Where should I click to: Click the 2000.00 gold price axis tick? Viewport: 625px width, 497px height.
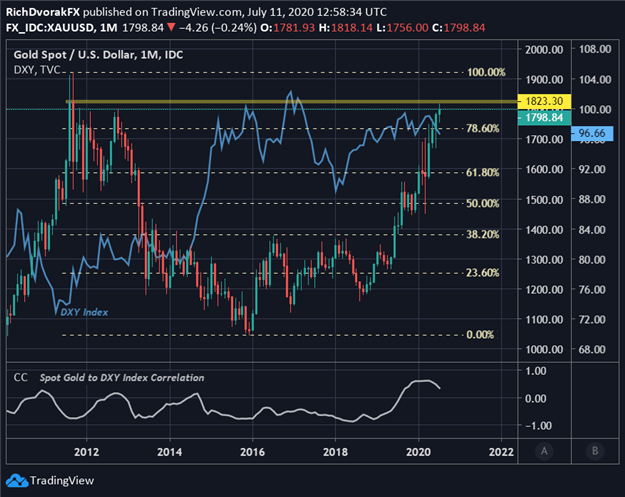click(x=544, y=50)
